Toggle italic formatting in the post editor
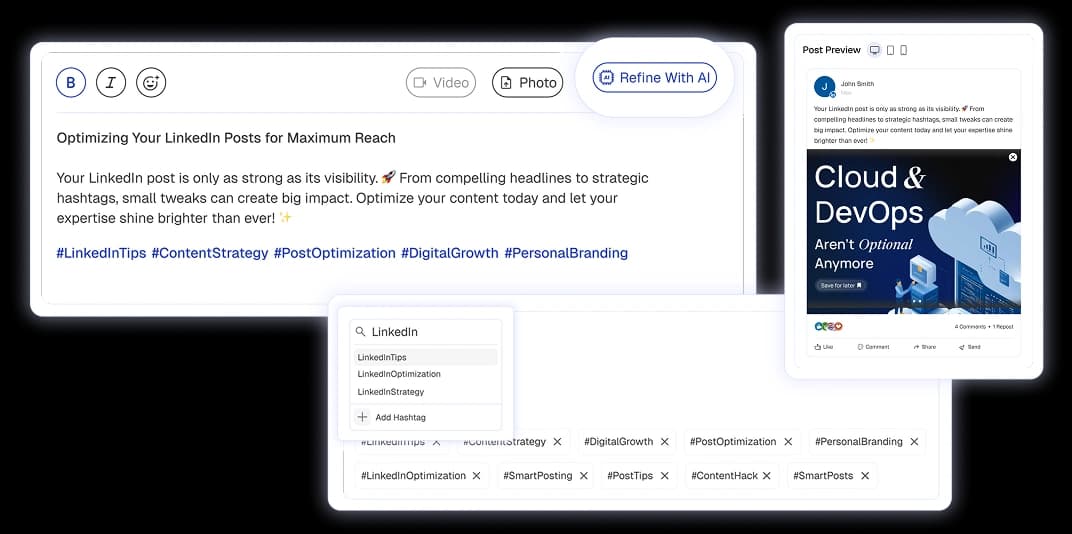 111,83
